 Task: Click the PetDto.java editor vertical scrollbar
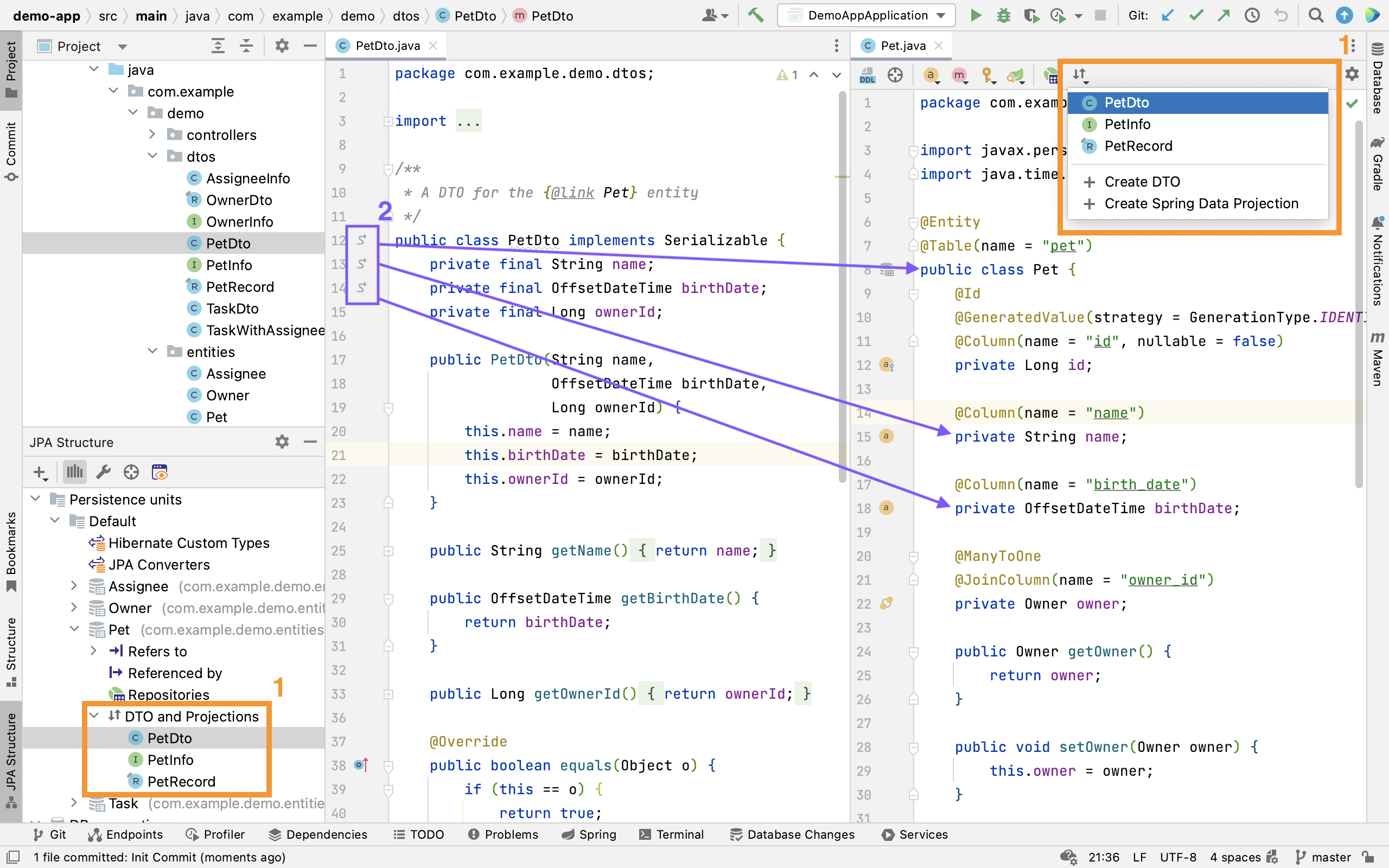click(842, 287)
